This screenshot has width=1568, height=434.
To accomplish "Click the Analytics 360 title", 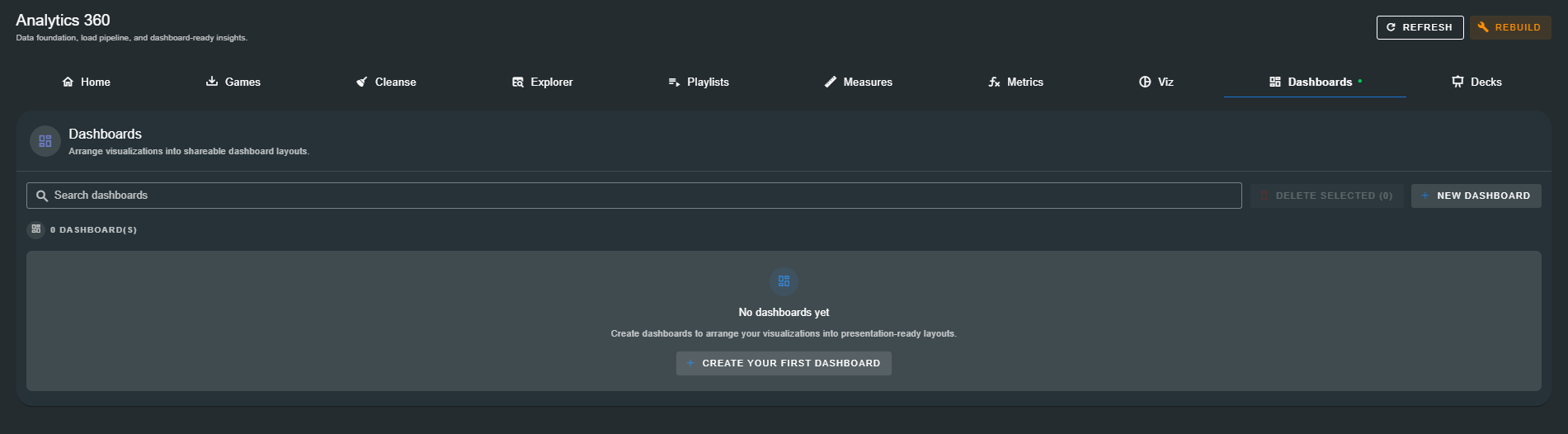I will (63, 20).
